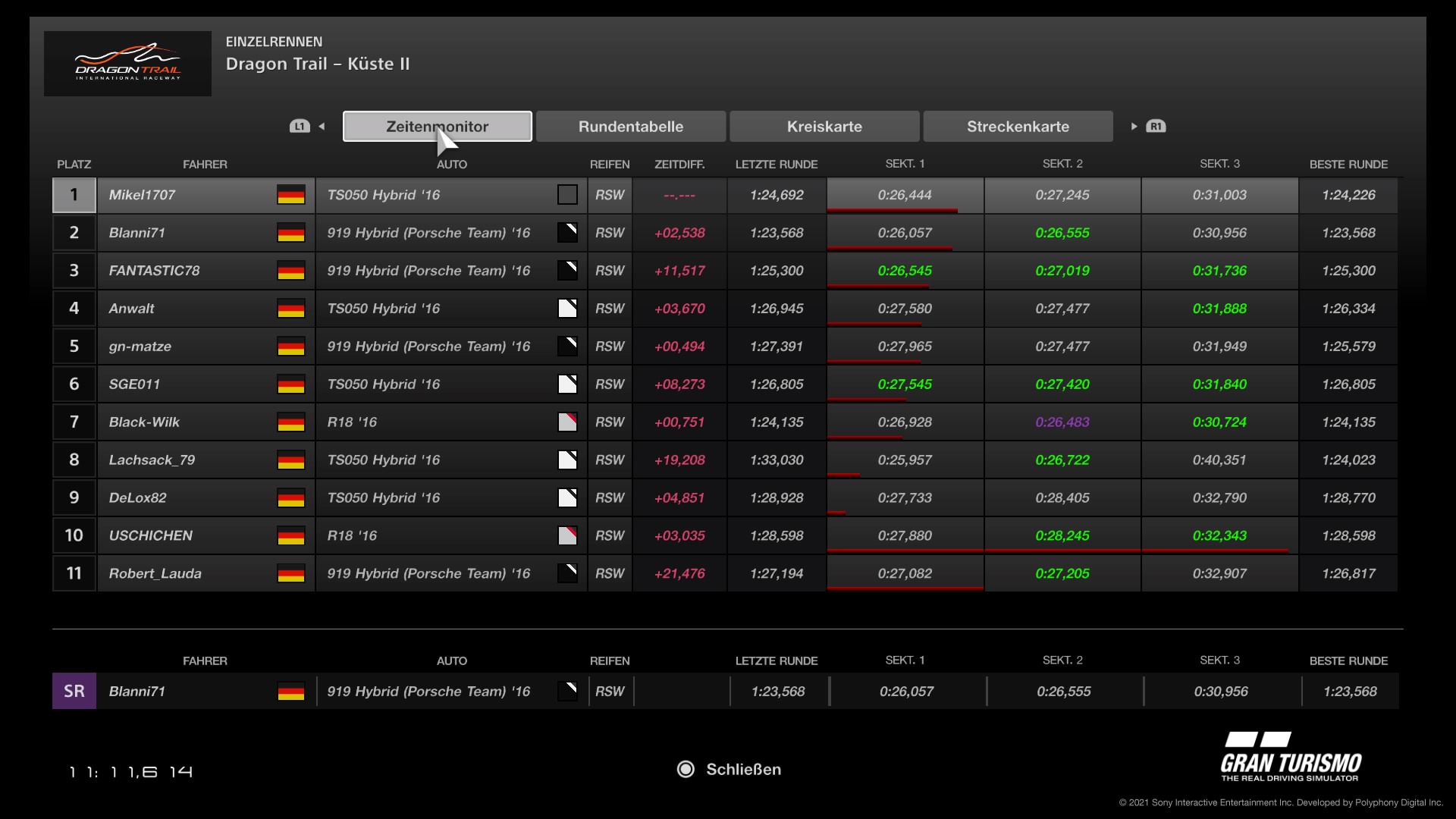Click the position 1 number box
The image size is (1456, 819).
[74, 195]
